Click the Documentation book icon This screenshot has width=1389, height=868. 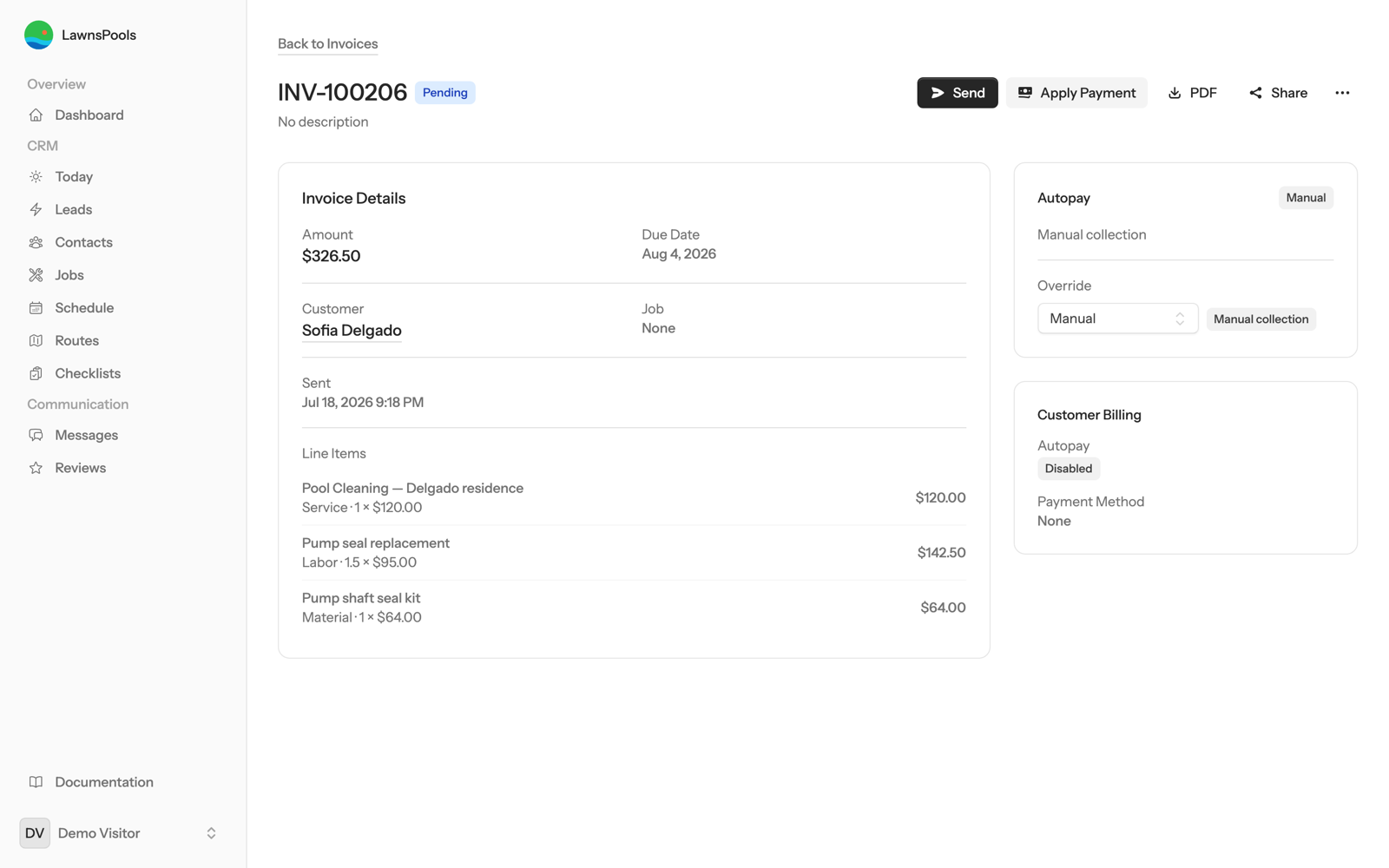point(36,782)
